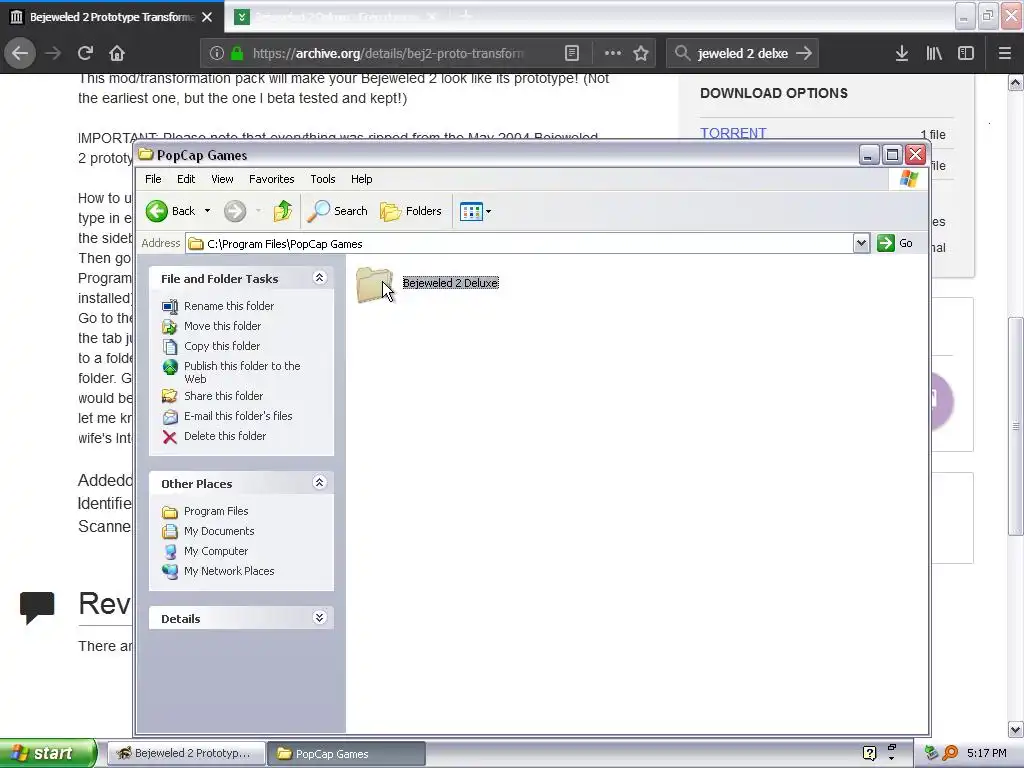Click Copy this folder
This screenshot has height=768, width=1024.
click(221, 346)
